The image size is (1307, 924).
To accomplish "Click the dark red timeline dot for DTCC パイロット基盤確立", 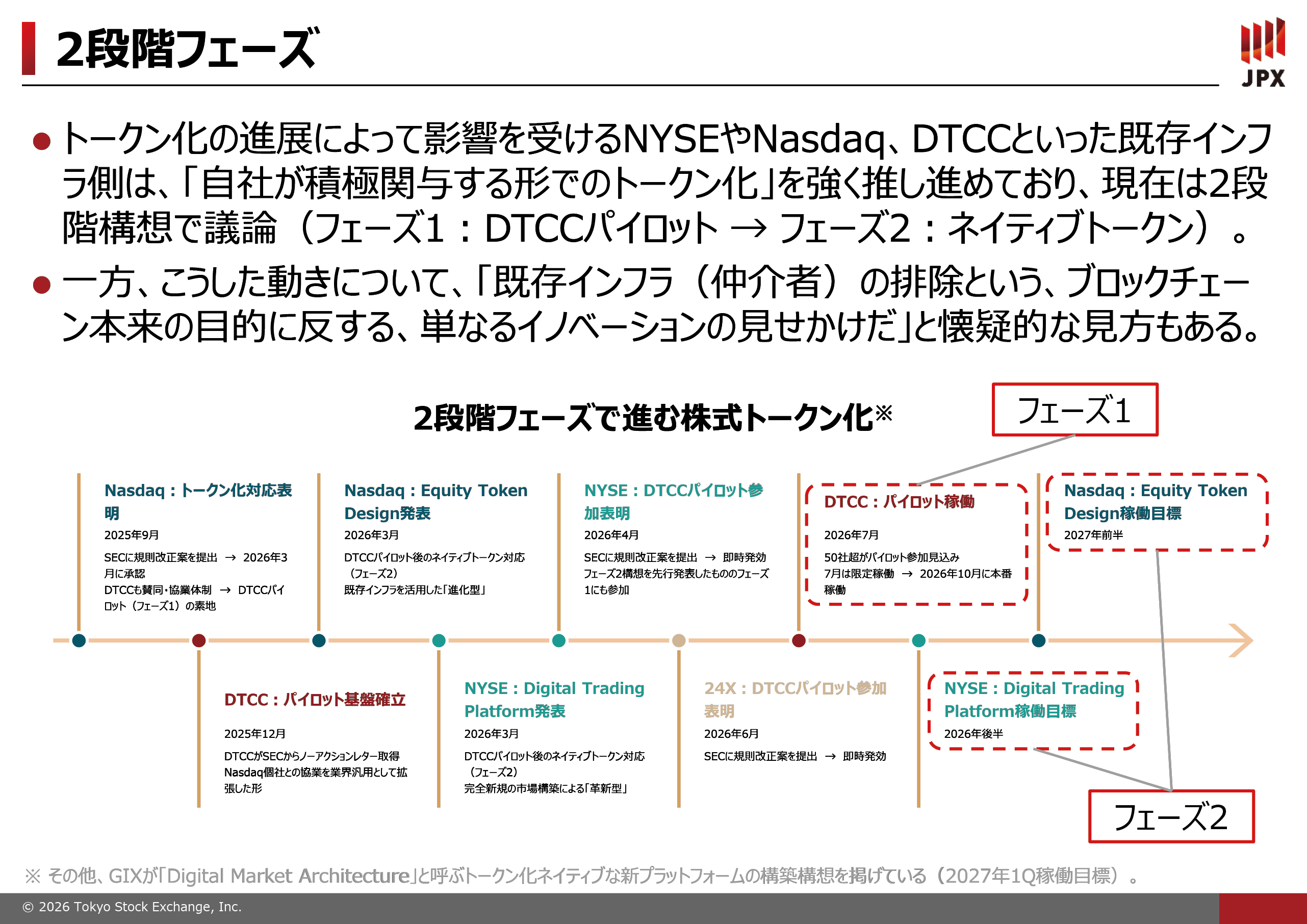I will (199, 640).
